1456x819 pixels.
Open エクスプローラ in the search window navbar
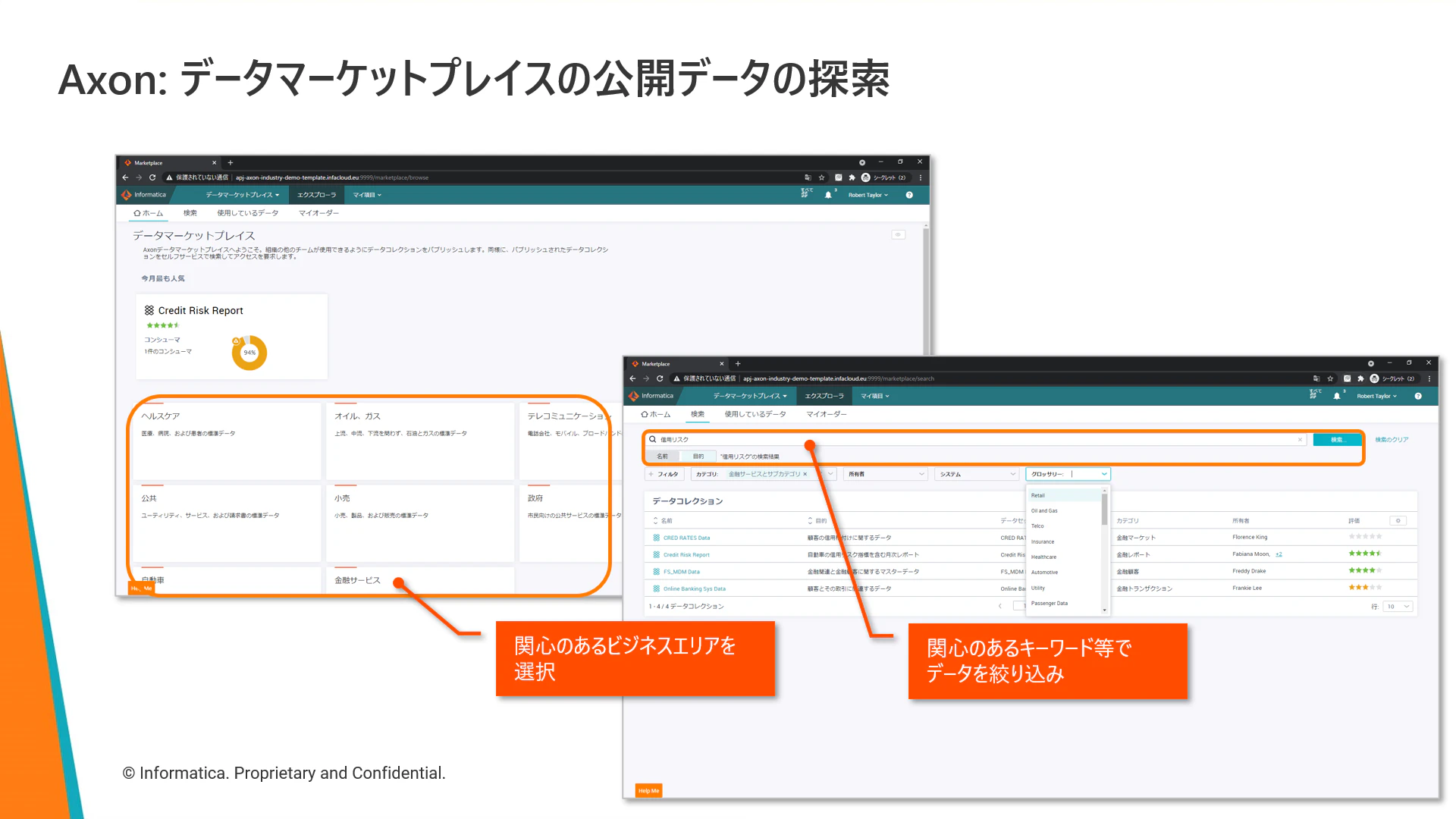(x=824, y=396)
